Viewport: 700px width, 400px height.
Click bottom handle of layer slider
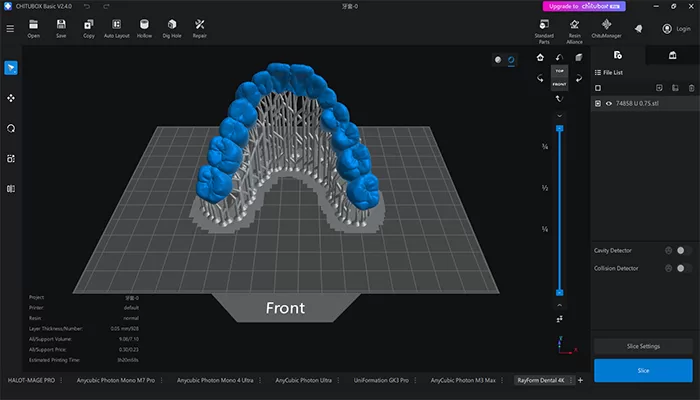pyautogui.click(x=559, y=293)
